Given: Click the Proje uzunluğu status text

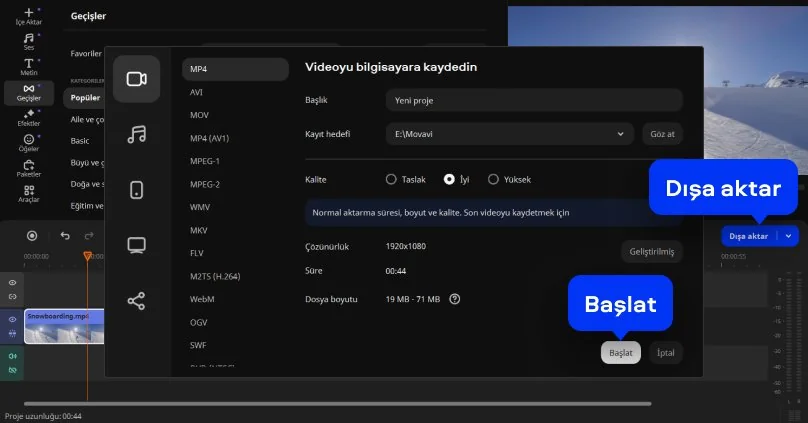Looking at the screenshot, I should coord(43,416).
